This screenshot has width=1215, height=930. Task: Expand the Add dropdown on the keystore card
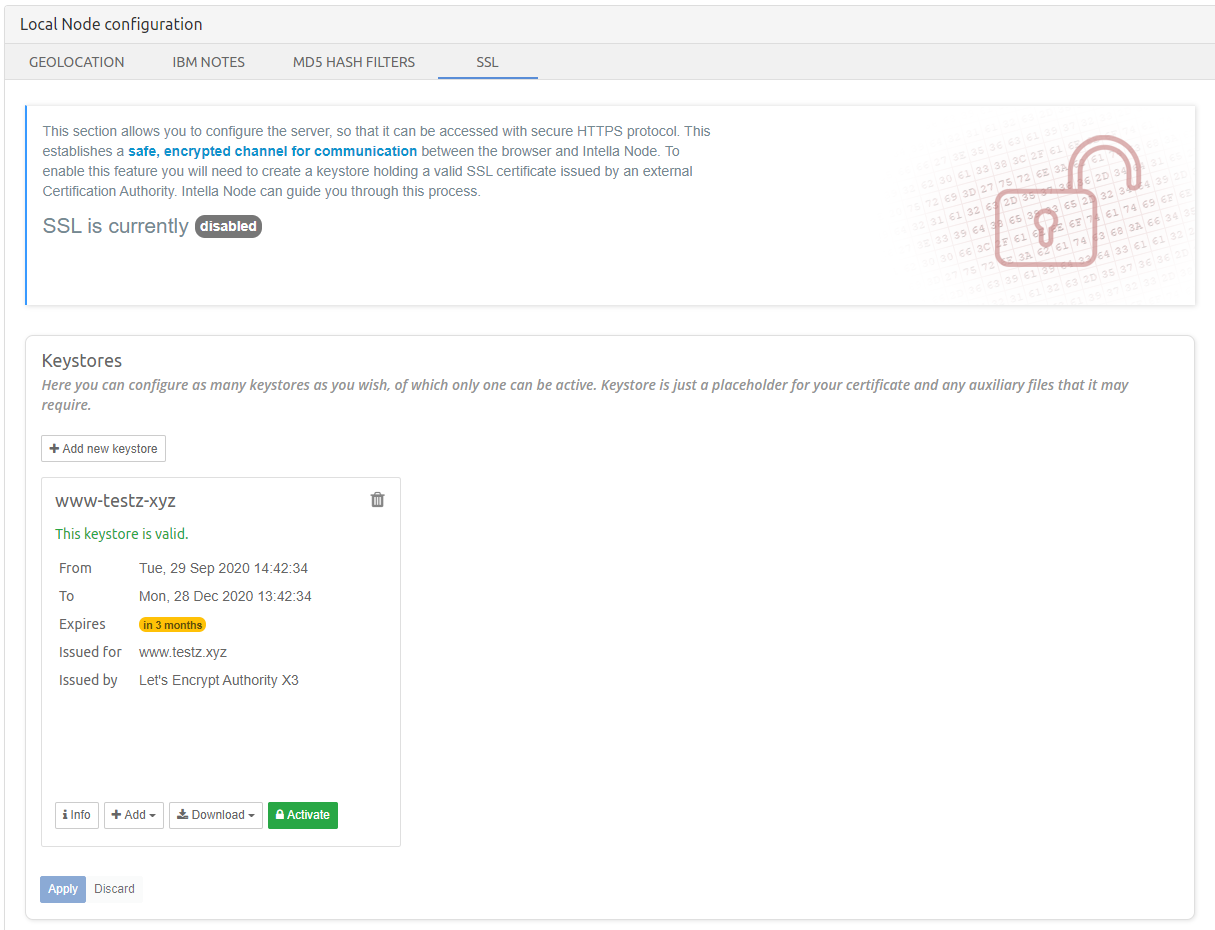click(133, 815)
